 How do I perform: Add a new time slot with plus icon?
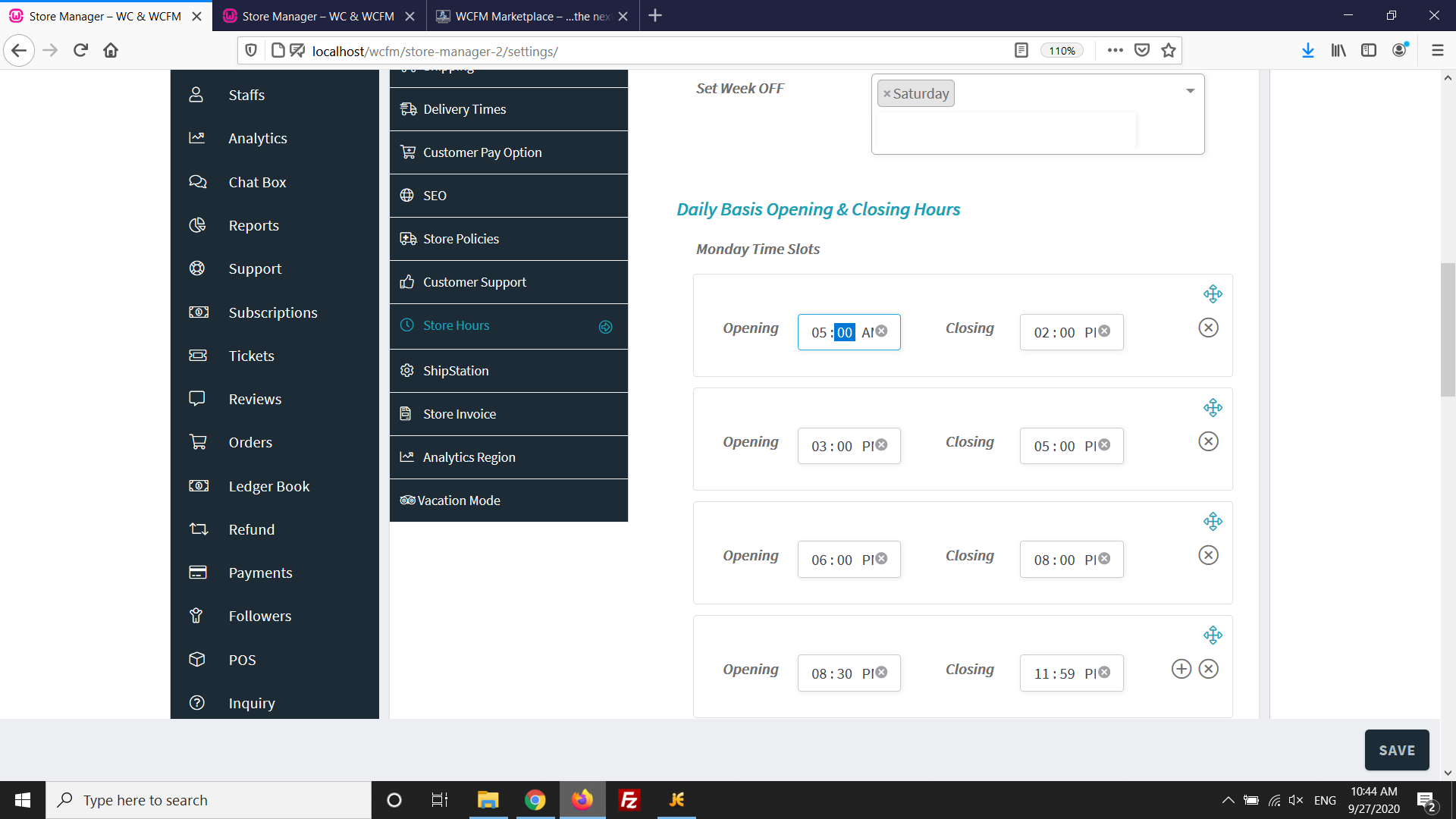(x=1181, y=669)
